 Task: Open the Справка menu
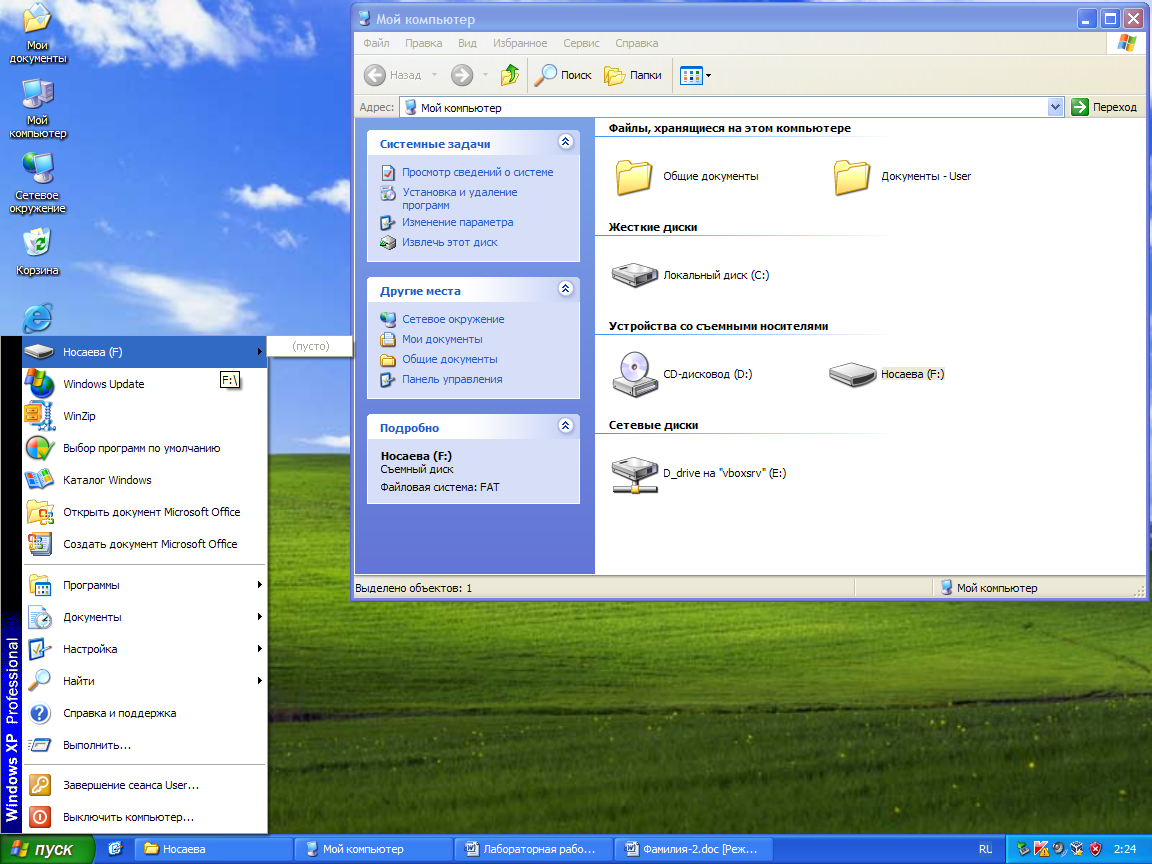(636, 43)
